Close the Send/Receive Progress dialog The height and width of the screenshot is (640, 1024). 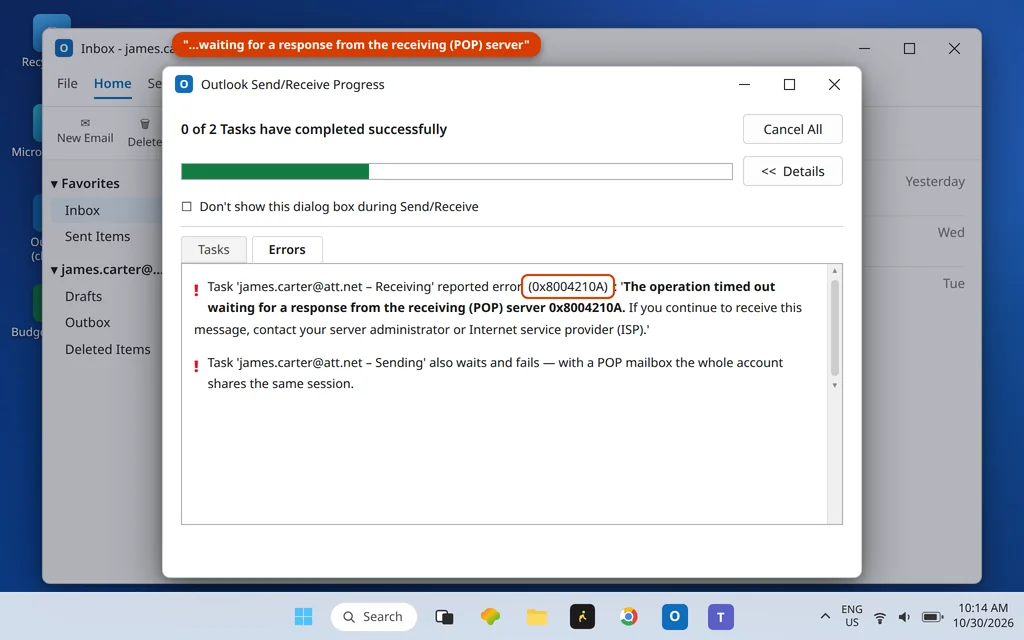tap(834, 84)
